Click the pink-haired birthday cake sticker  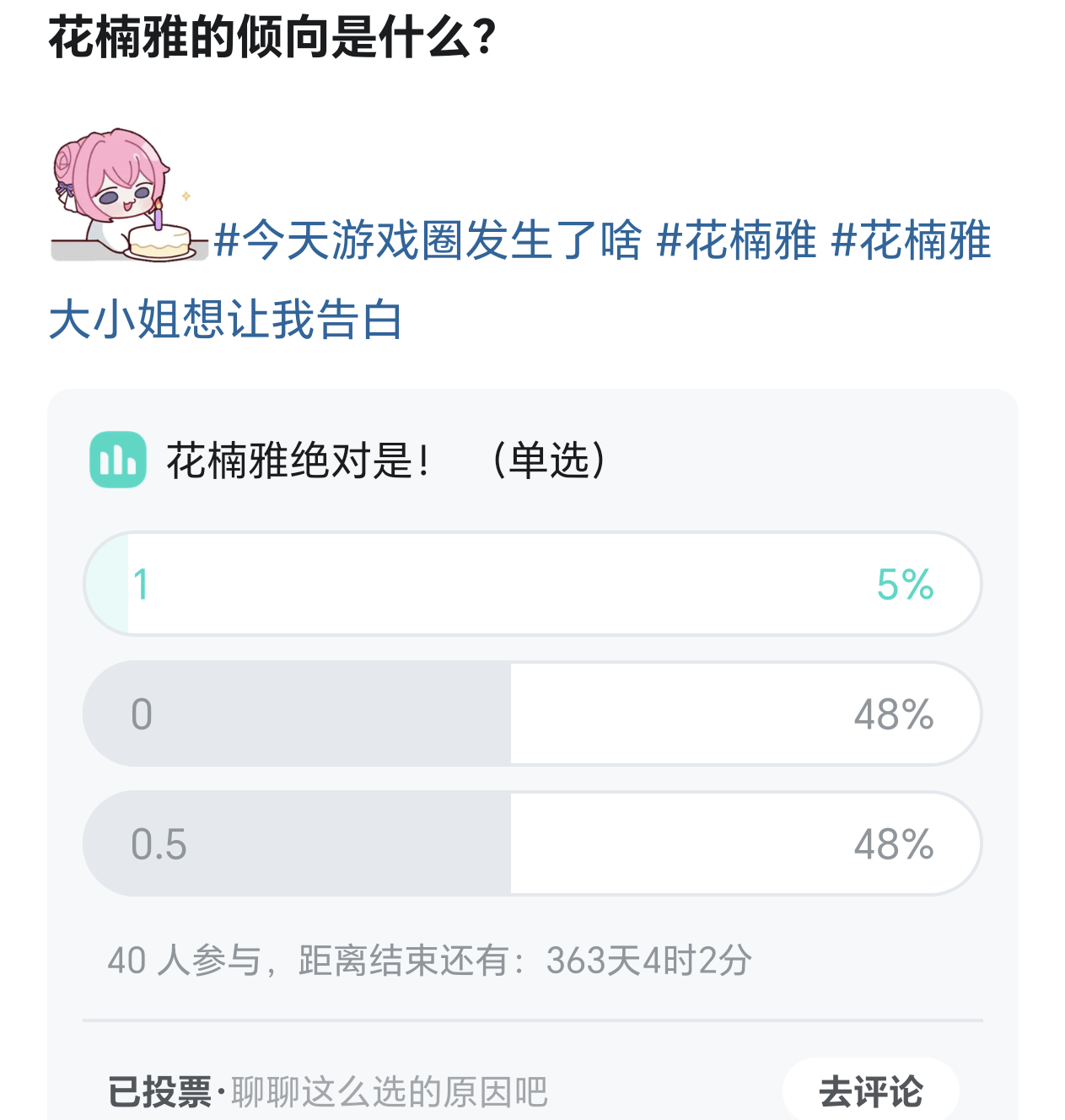tap(126, 196)
